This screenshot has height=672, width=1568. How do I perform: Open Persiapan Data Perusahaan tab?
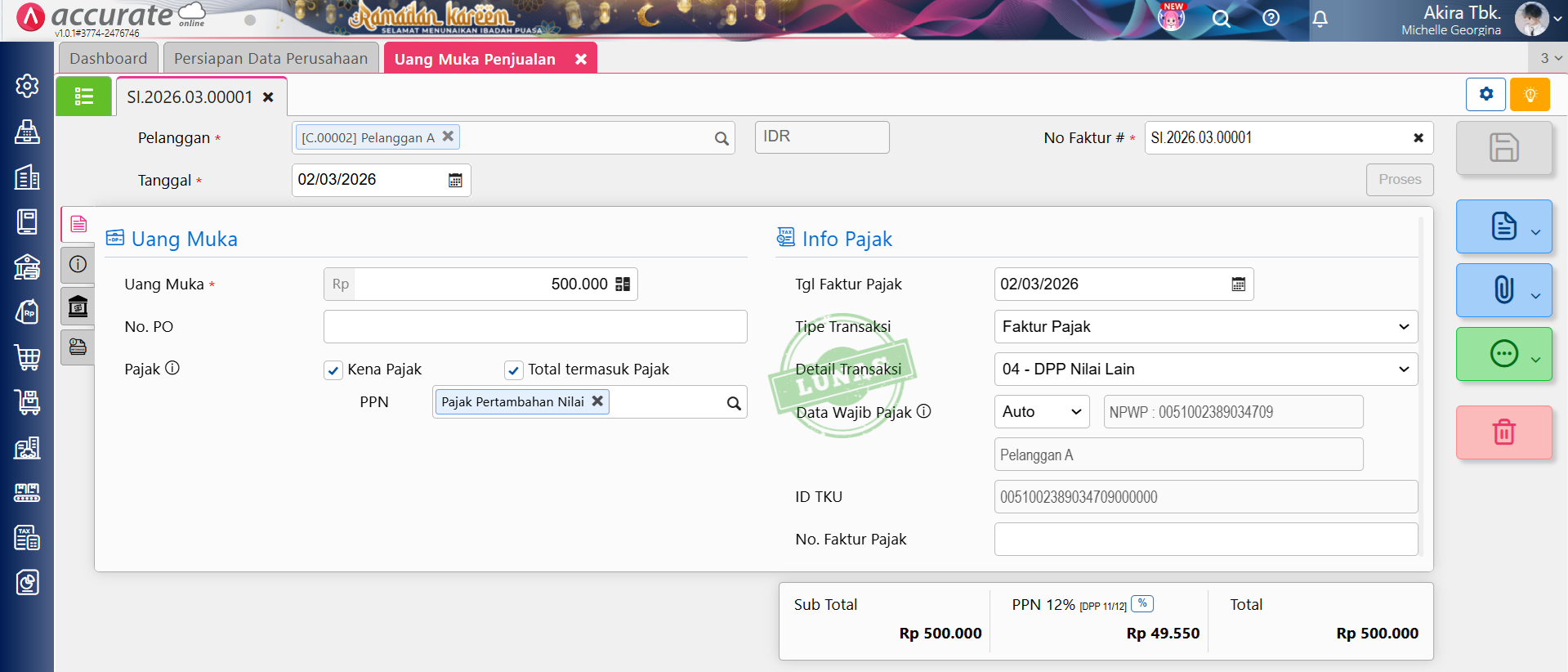click(270, 59)
